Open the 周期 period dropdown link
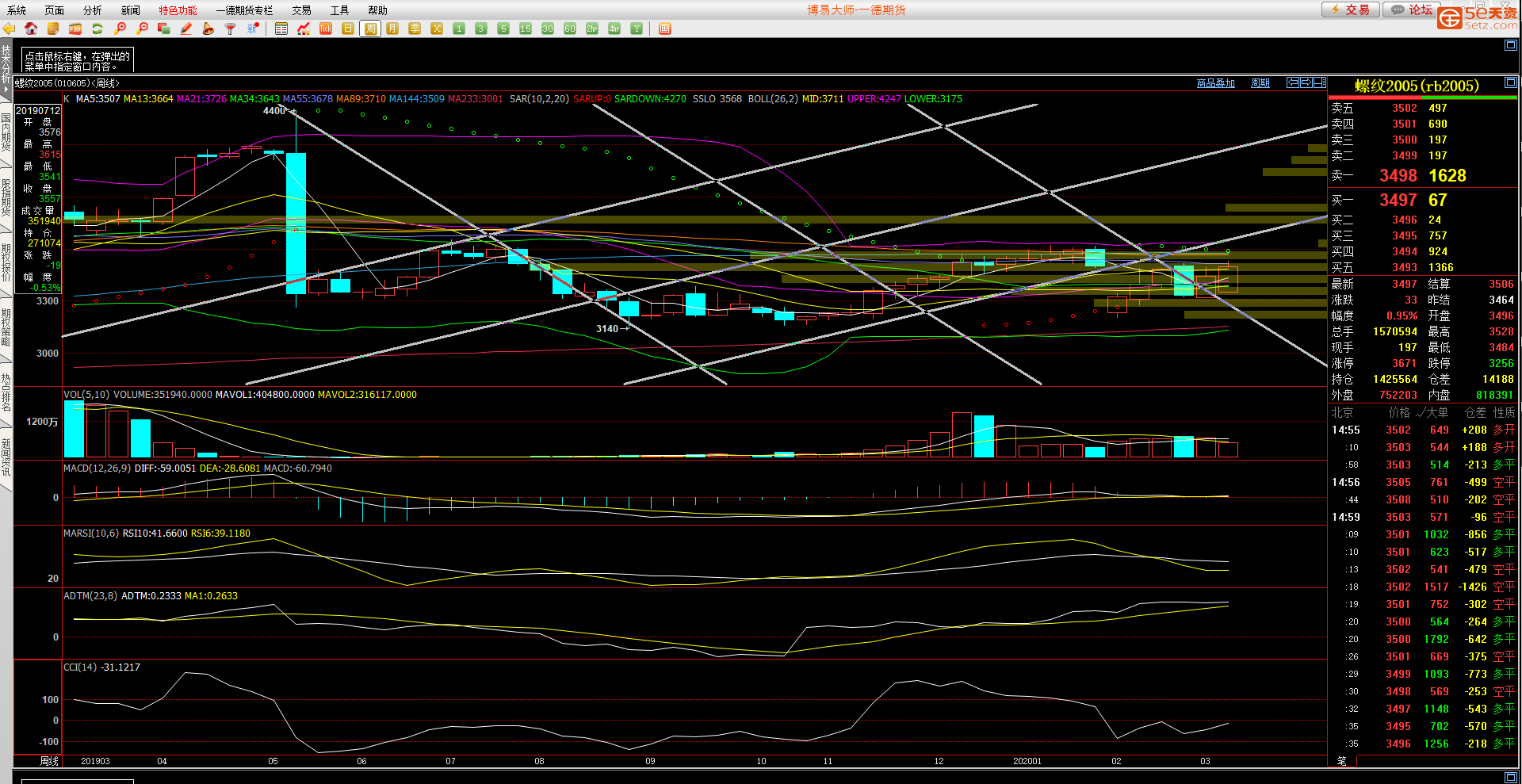 tap(1260, 83)
